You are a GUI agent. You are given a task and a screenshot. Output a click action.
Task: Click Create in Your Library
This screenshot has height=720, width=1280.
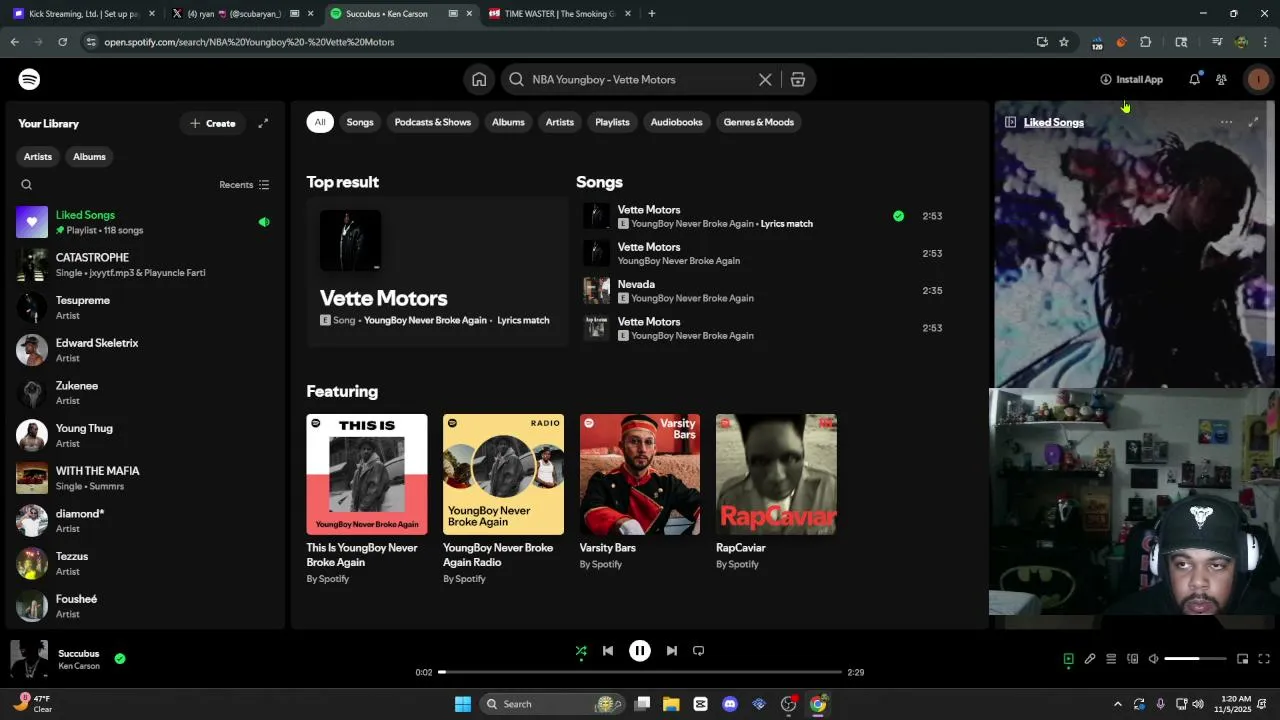coord(212,123)
